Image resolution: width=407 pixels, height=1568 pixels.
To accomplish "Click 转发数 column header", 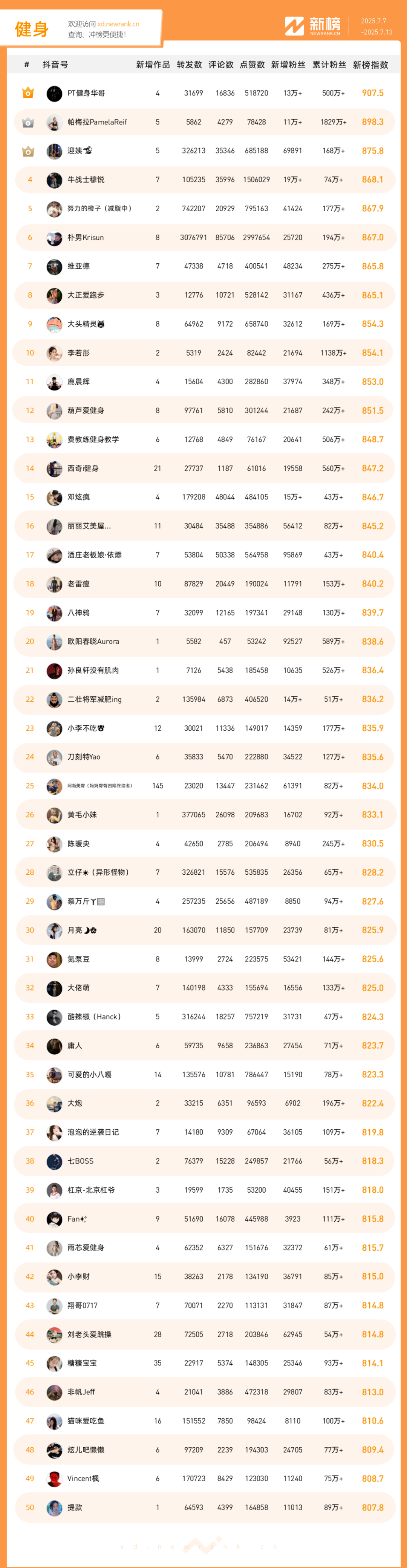I will (x=189, y=65).
